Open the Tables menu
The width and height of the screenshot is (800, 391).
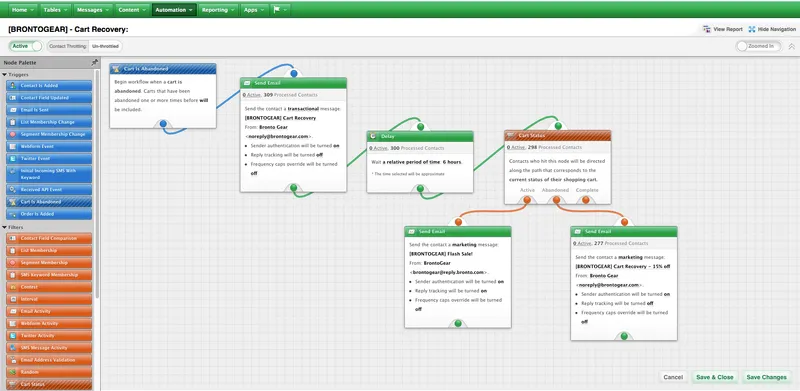[x=55, y=10]
